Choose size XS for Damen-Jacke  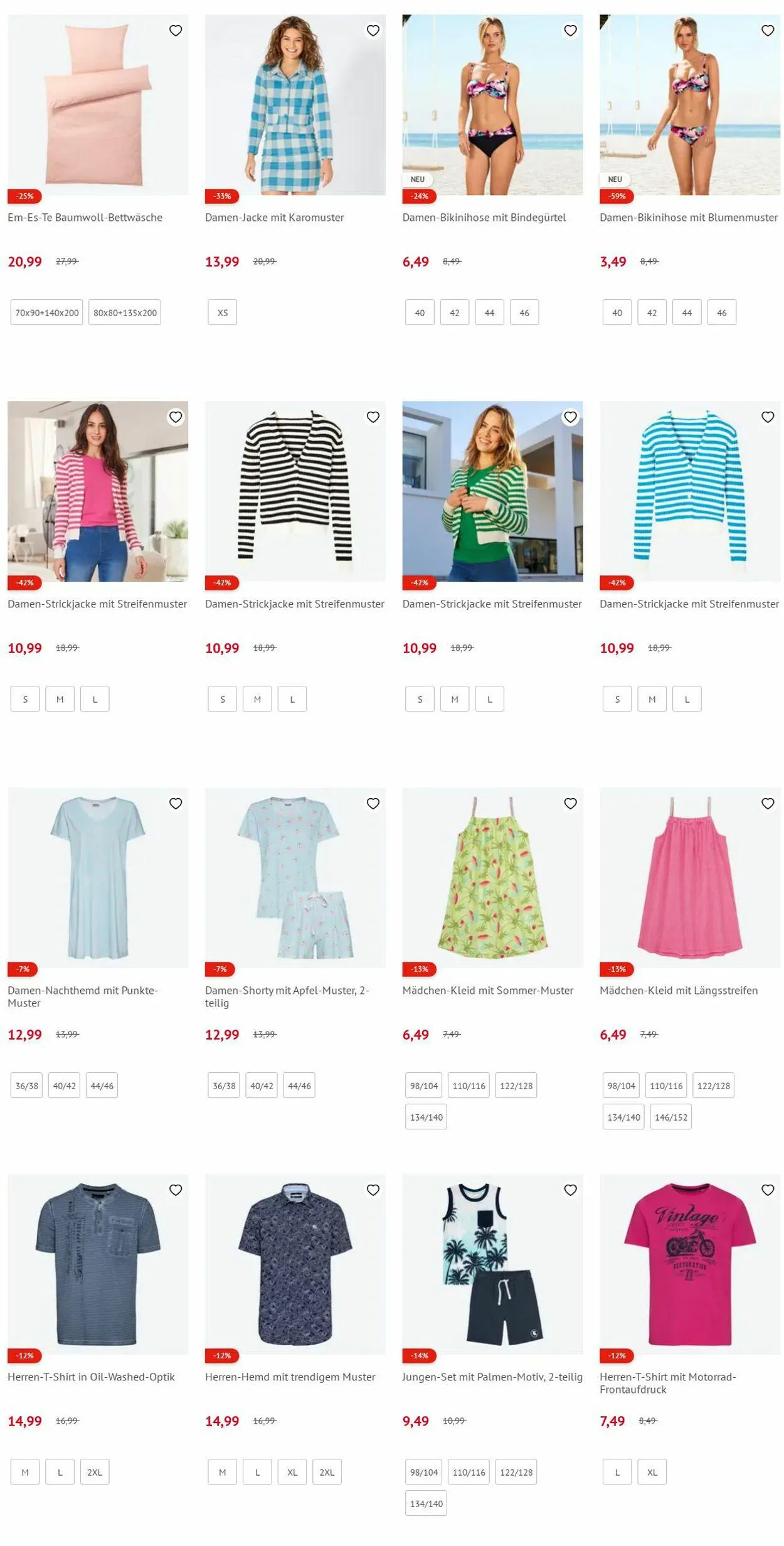point(223,312)
